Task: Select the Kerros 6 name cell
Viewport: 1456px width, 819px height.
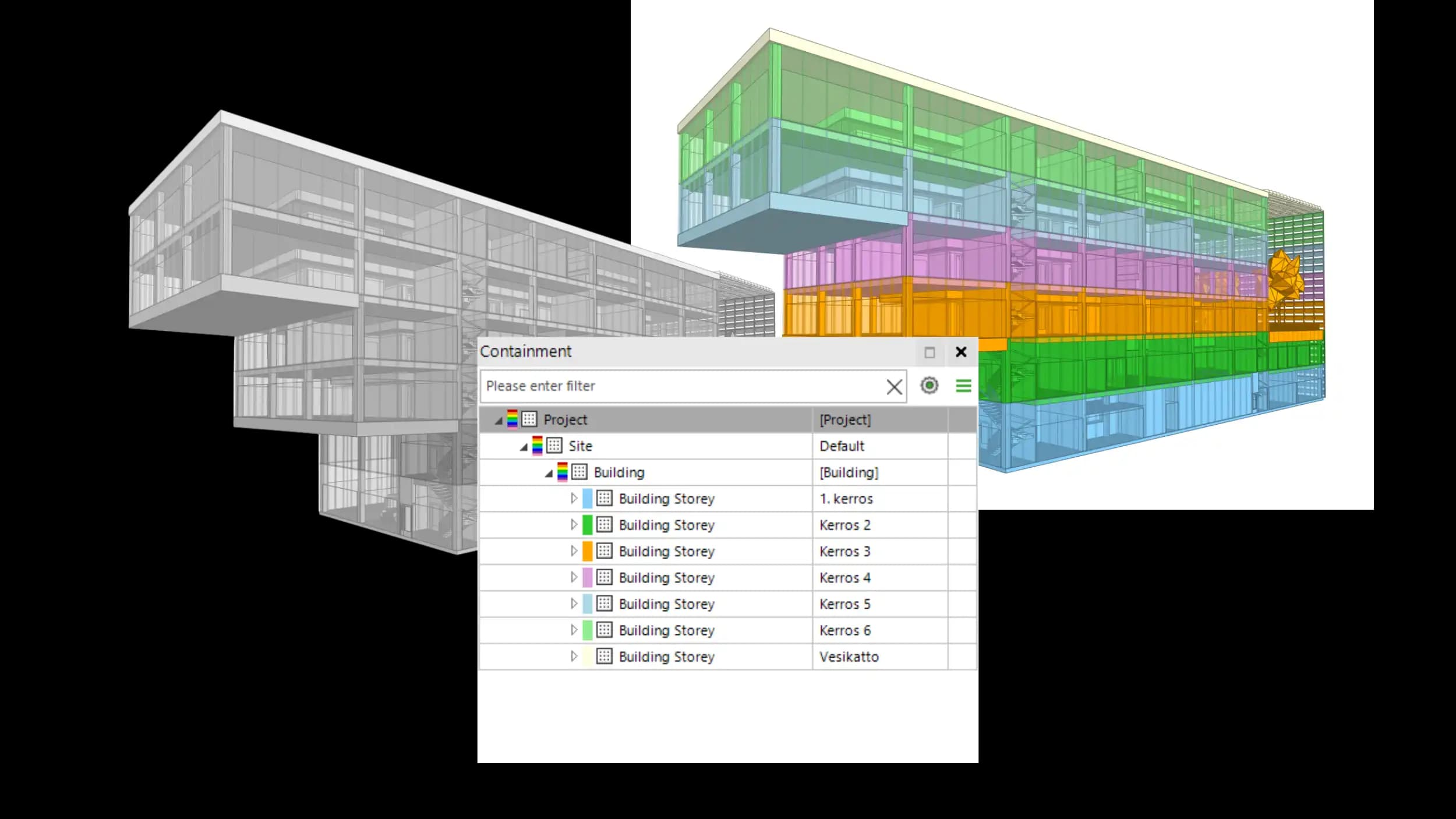Action: pyautogui.click(x=844, y=630)
